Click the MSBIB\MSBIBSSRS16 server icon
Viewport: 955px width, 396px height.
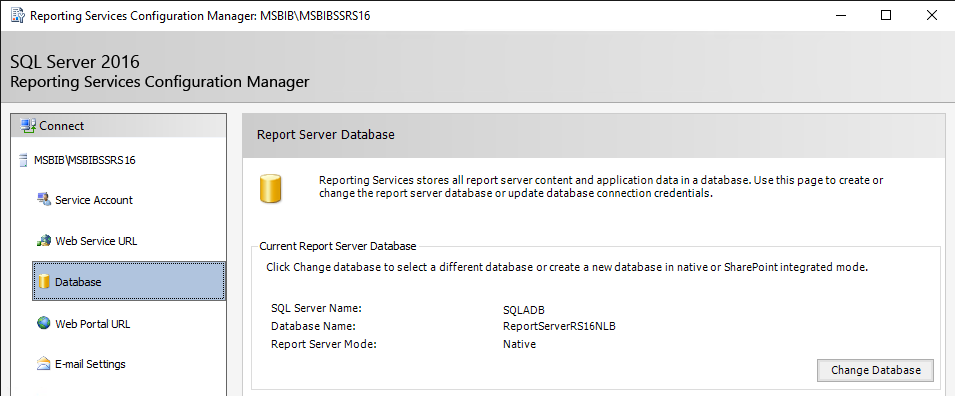[24, 160]
